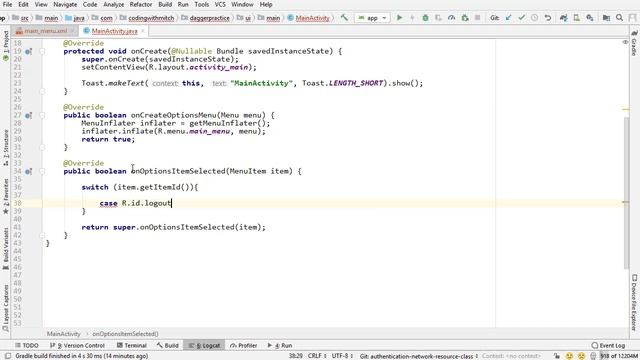Open the VCS menu
This screenshot has height=360, width=640.
click(220, 4)
